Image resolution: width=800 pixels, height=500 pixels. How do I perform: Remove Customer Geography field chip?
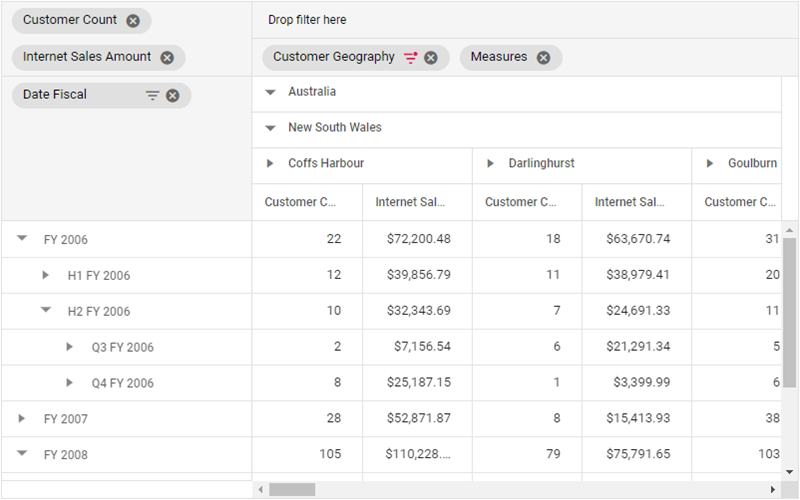[431, 58]
